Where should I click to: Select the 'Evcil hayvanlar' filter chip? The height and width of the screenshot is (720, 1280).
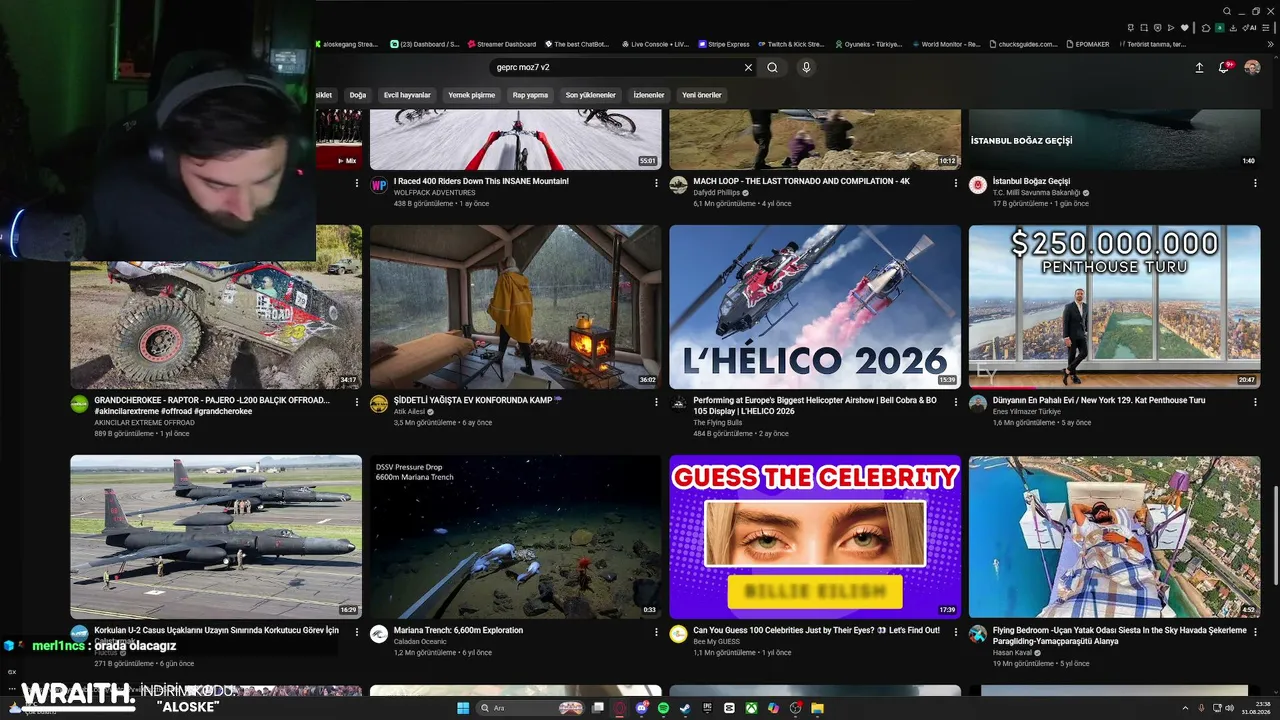tap(407, 95)
